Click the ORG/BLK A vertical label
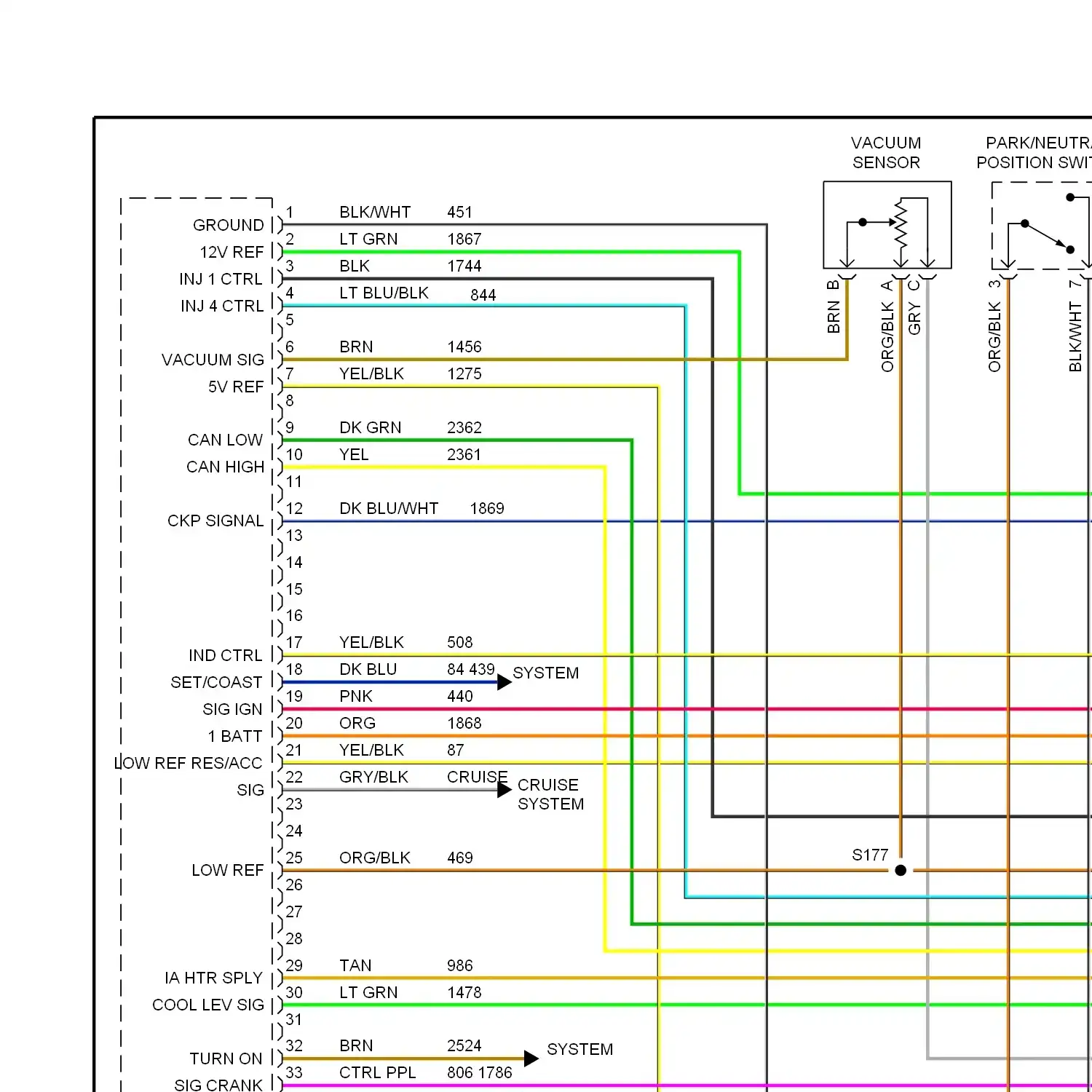The width and height of the screenshot is (1092, 1092). (887, 325)
